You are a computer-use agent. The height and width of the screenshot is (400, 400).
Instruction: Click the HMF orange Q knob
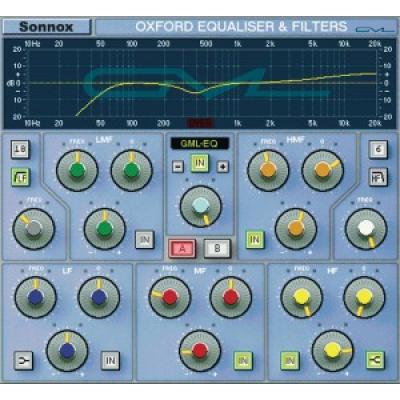pyautogui.click(x=323, y=170)
